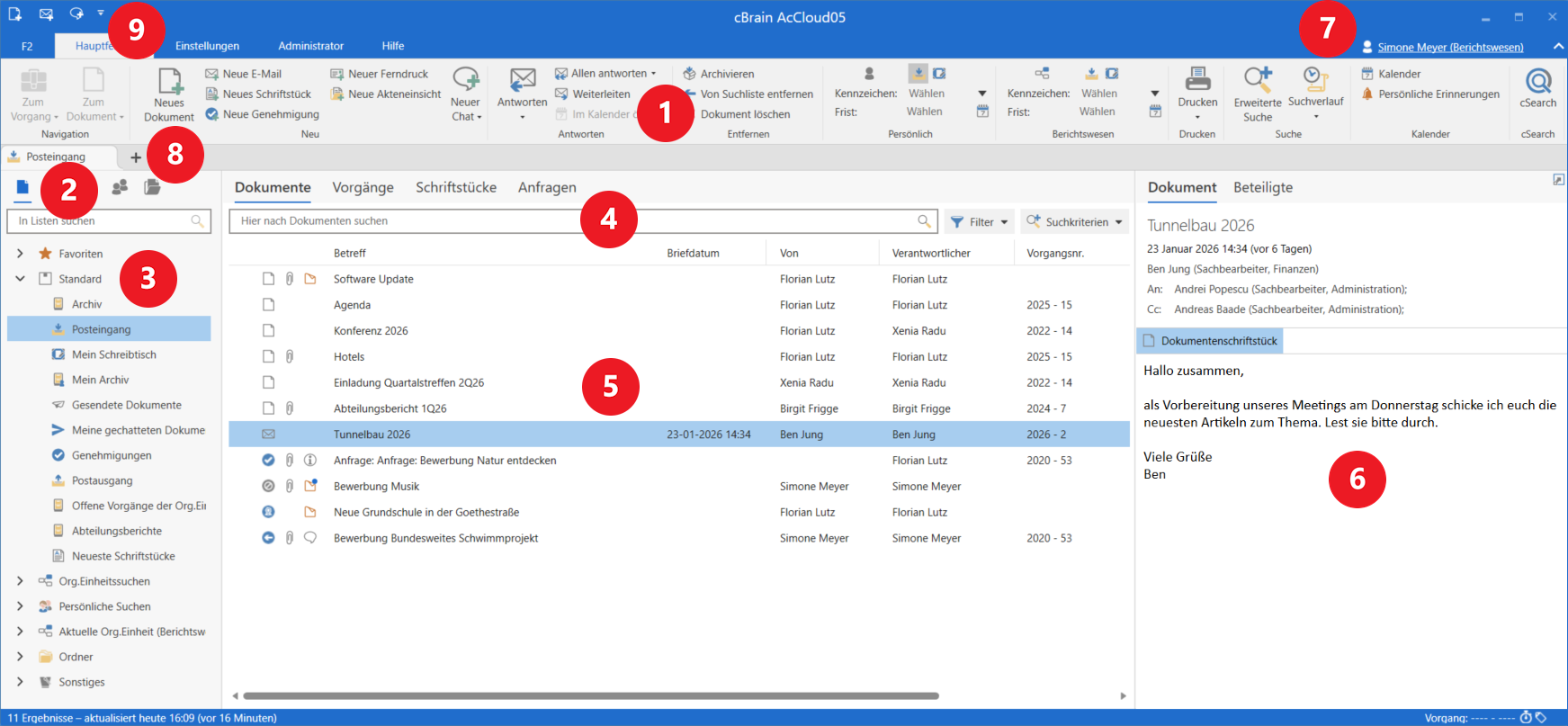Click Simone Meyer user link
The image size is (1568, 726).
[x=1450, y=47]
